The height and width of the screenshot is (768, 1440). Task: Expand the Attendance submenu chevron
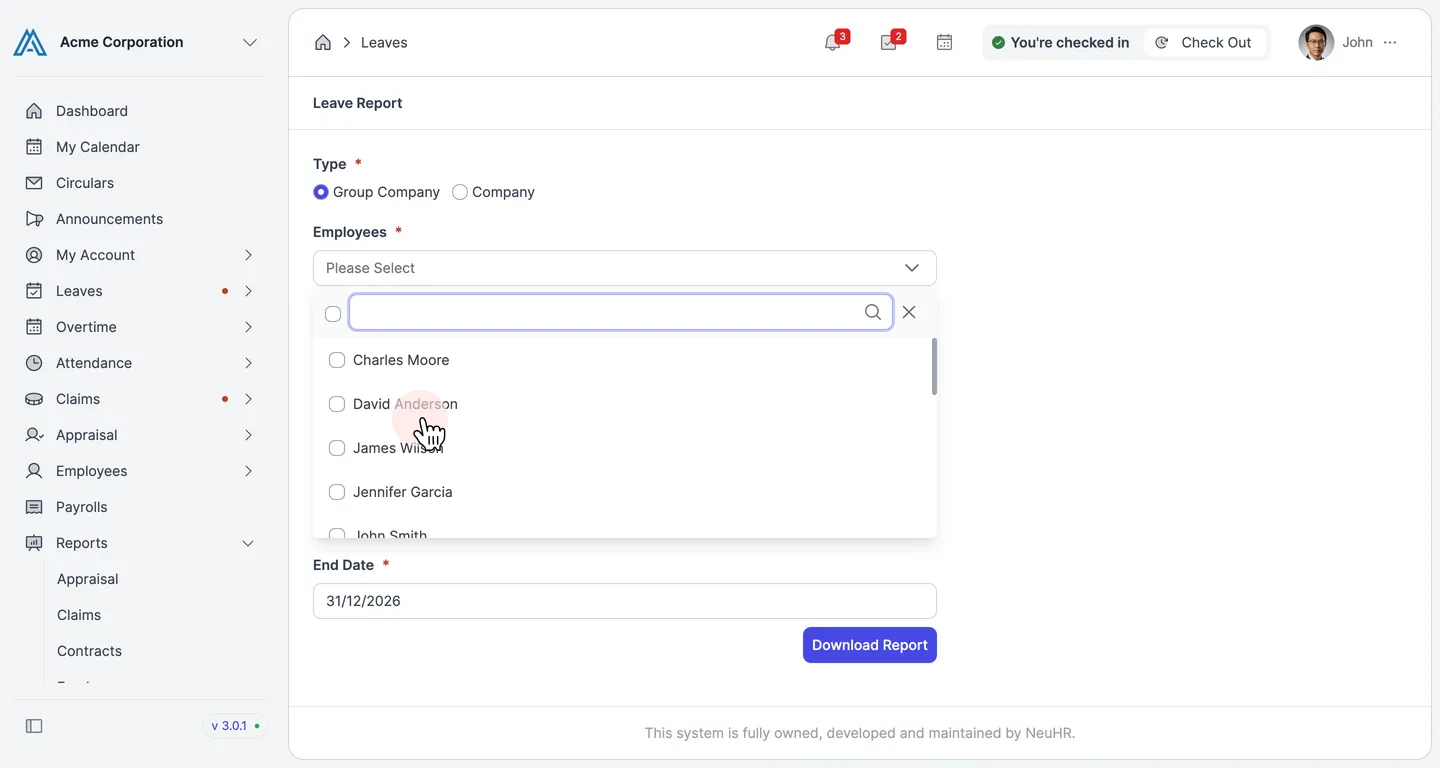click(248, 363)
